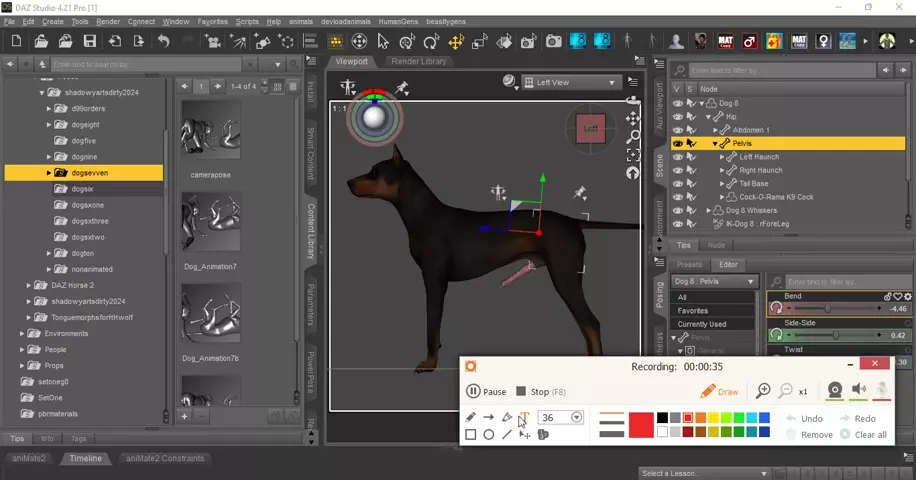This screenshot has width=916, height=480.
Task: Expand the dogeight folder
Action: [49, 125]
